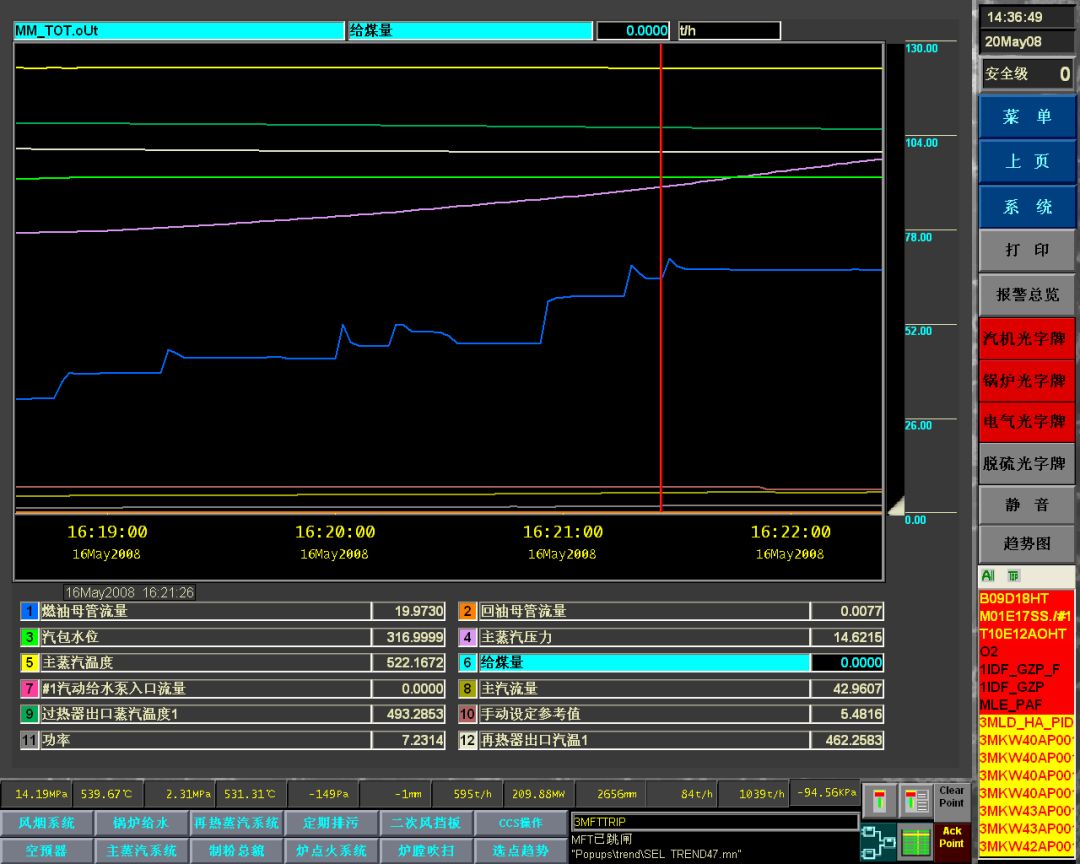
Task: Select alarm entry T10E12AOHT
Action: 1022,634
